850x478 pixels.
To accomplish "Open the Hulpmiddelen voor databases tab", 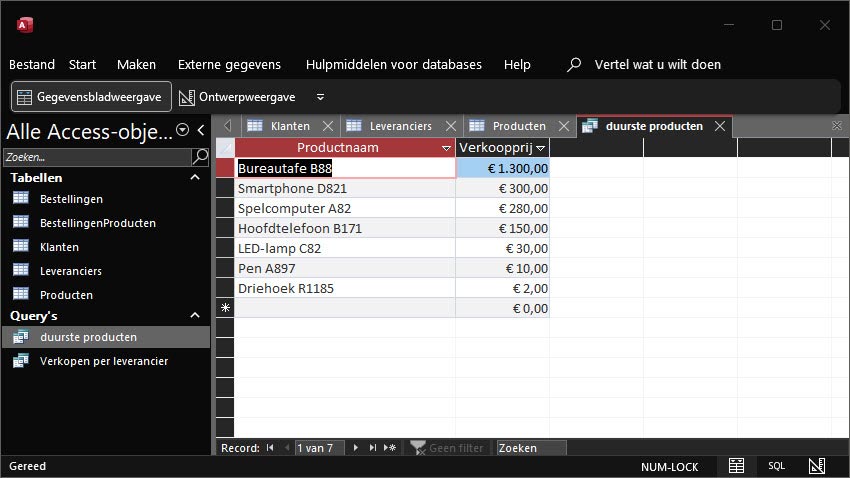I will [x=394, y=64].
